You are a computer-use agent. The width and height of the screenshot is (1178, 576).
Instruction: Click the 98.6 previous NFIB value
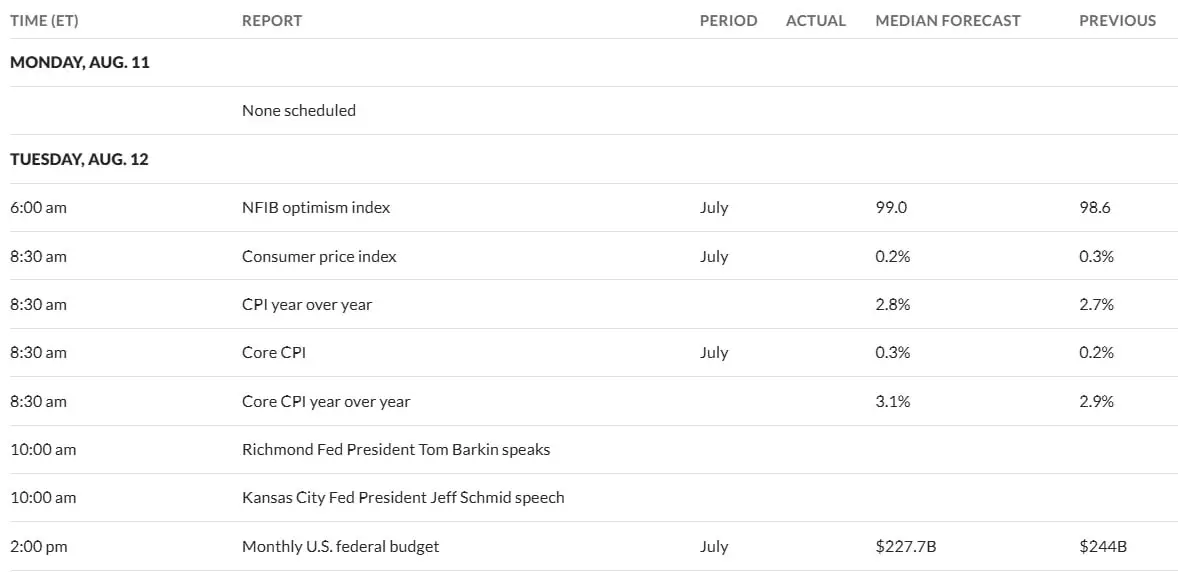[1095, 207]
